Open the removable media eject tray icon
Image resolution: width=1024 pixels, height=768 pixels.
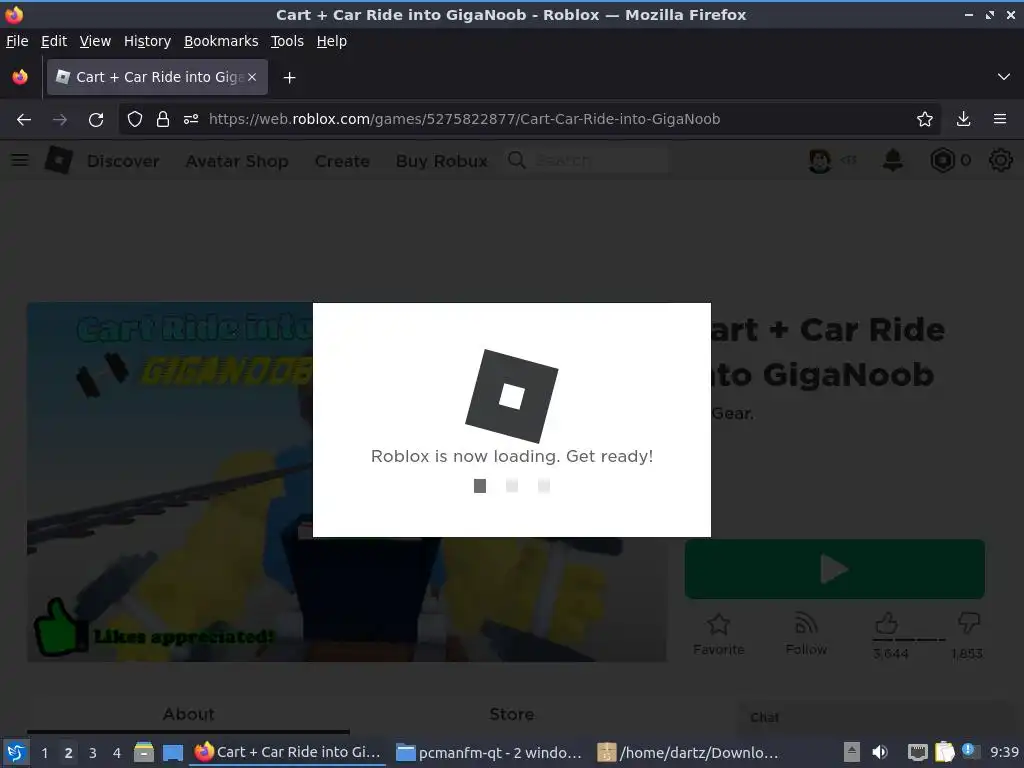pyautogui.click(x=852, y=752)
